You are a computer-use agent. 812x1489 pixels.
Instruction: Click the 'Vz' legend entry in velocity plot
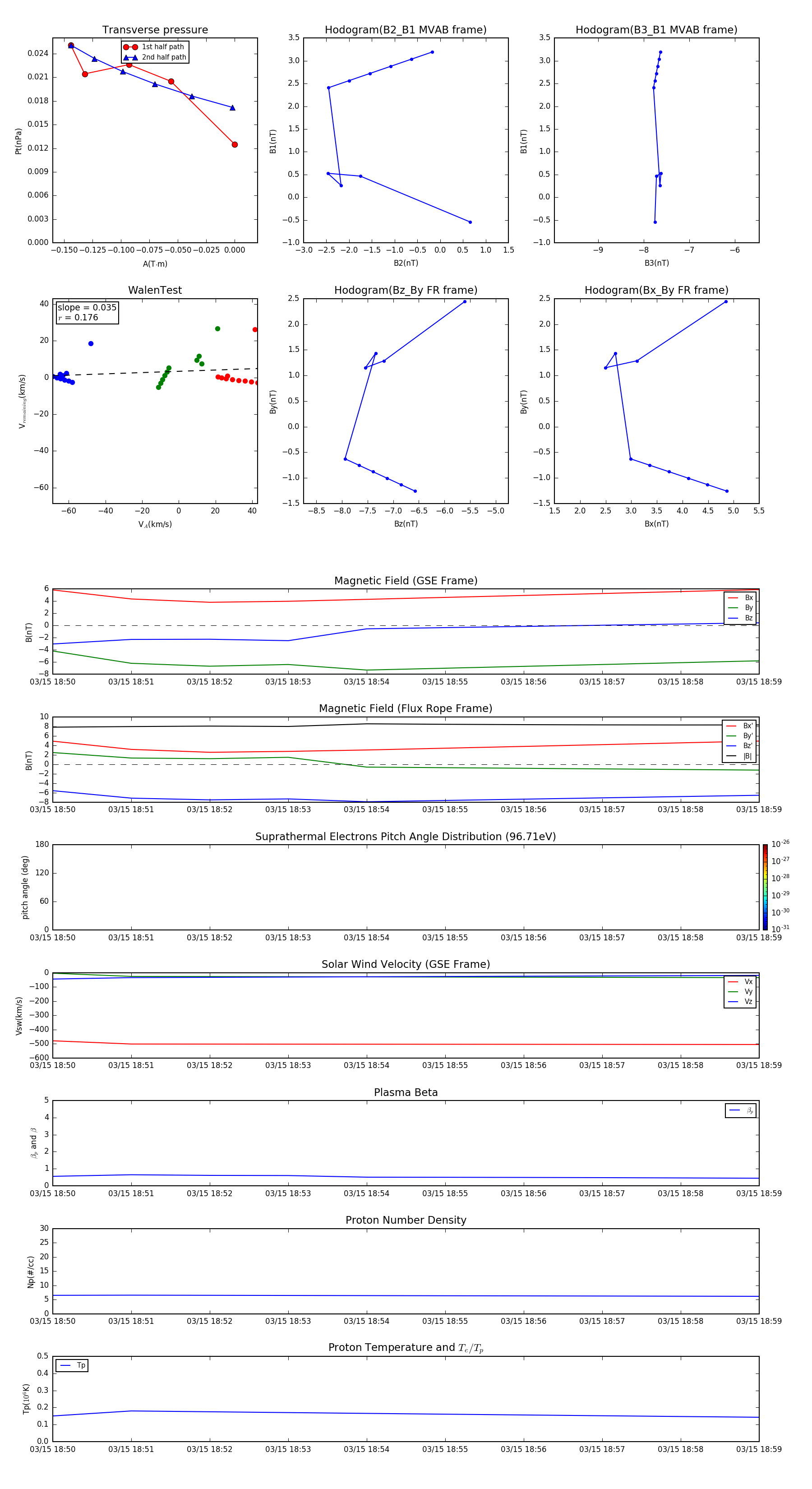(740, 1001)
